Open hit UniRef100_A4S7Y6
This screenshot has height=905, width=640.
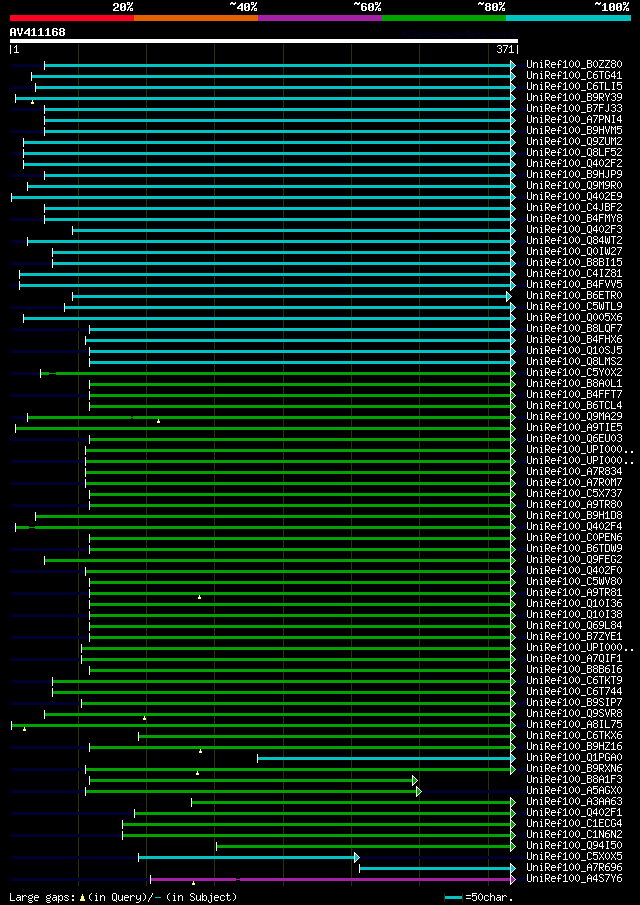click(574, 880)
